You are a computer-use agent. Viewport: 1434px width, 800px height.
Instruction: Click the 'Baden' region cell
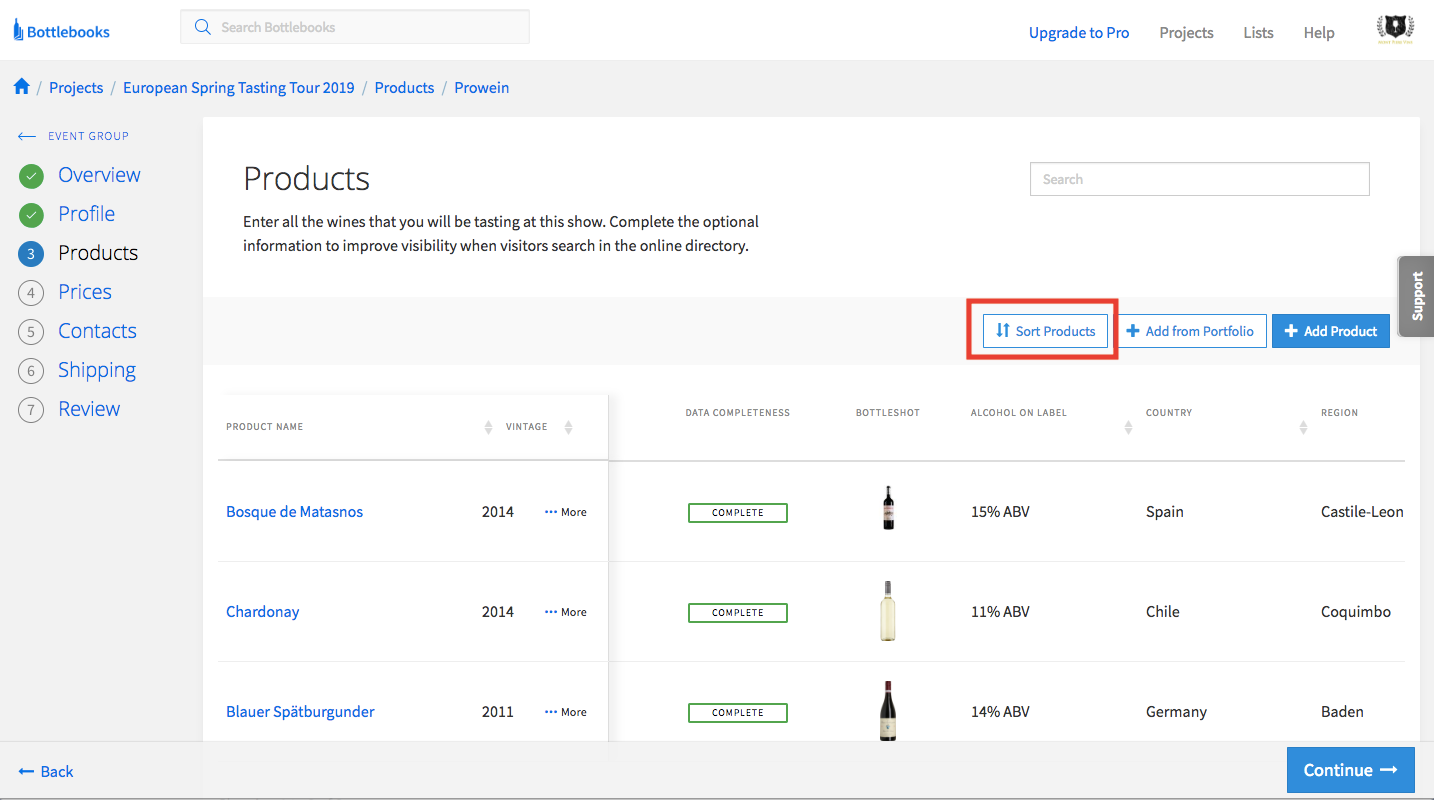click(1342, 712)
